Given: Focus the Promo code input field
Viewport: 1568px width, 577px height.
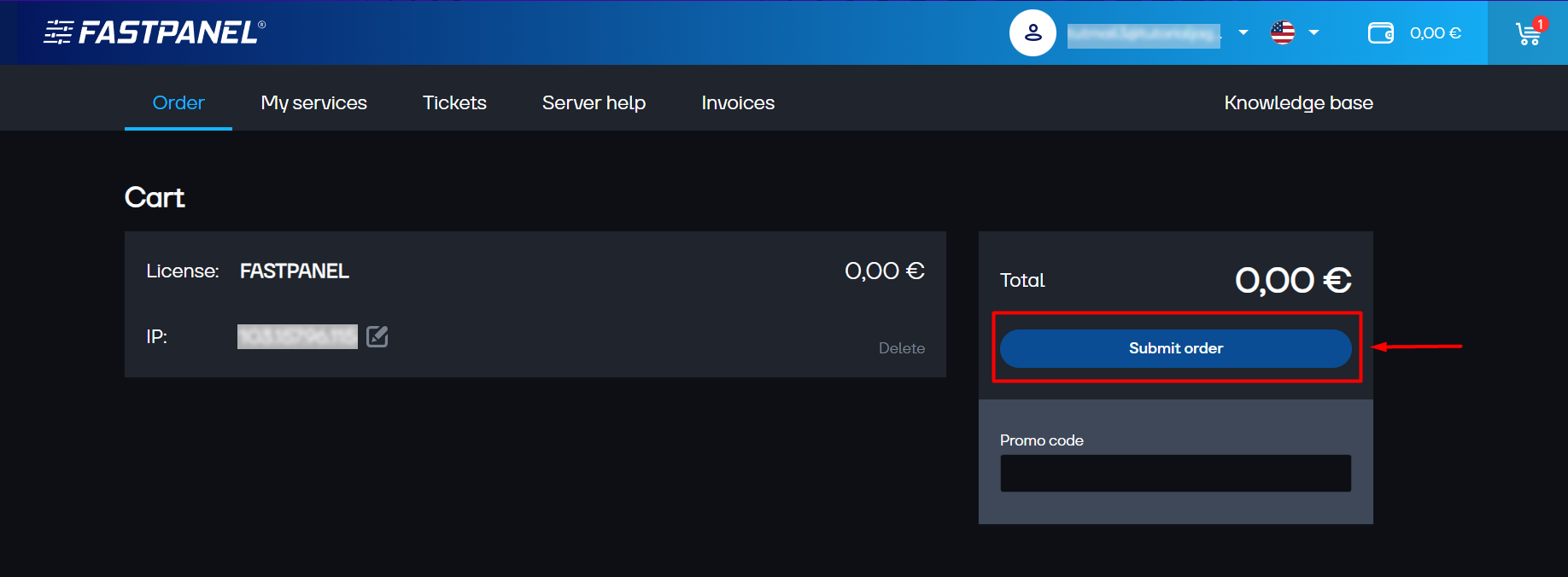Looking at the screenshot, I should (1175, 473).
